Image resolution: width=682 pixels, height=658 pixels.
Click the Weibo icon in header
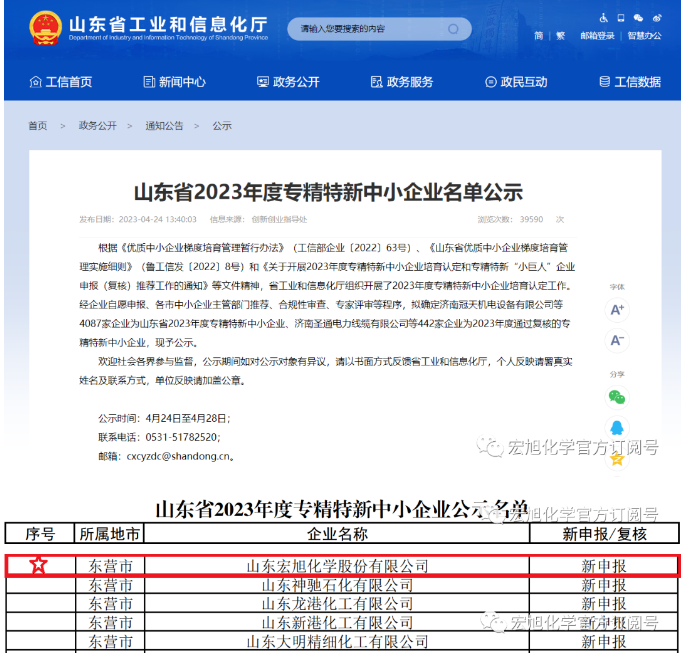point(656,18)
